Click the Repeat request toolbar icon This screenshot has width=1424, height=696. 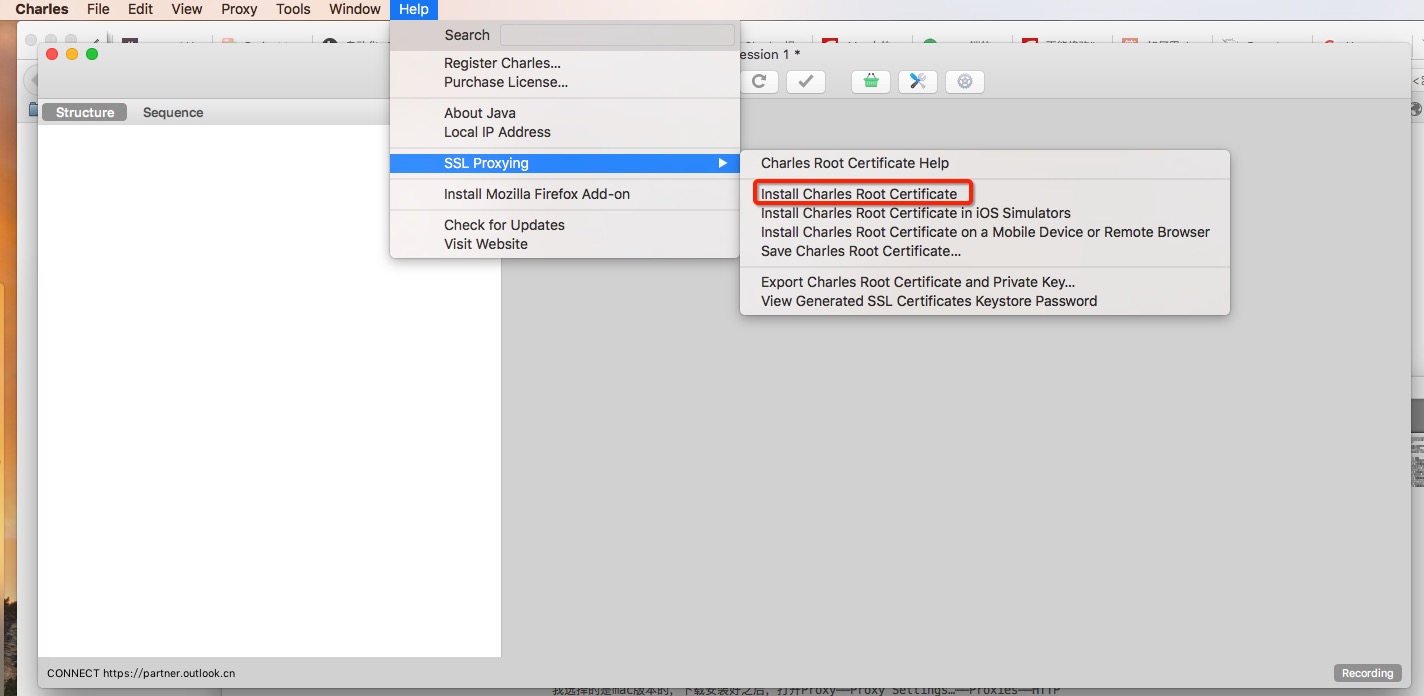759,81
